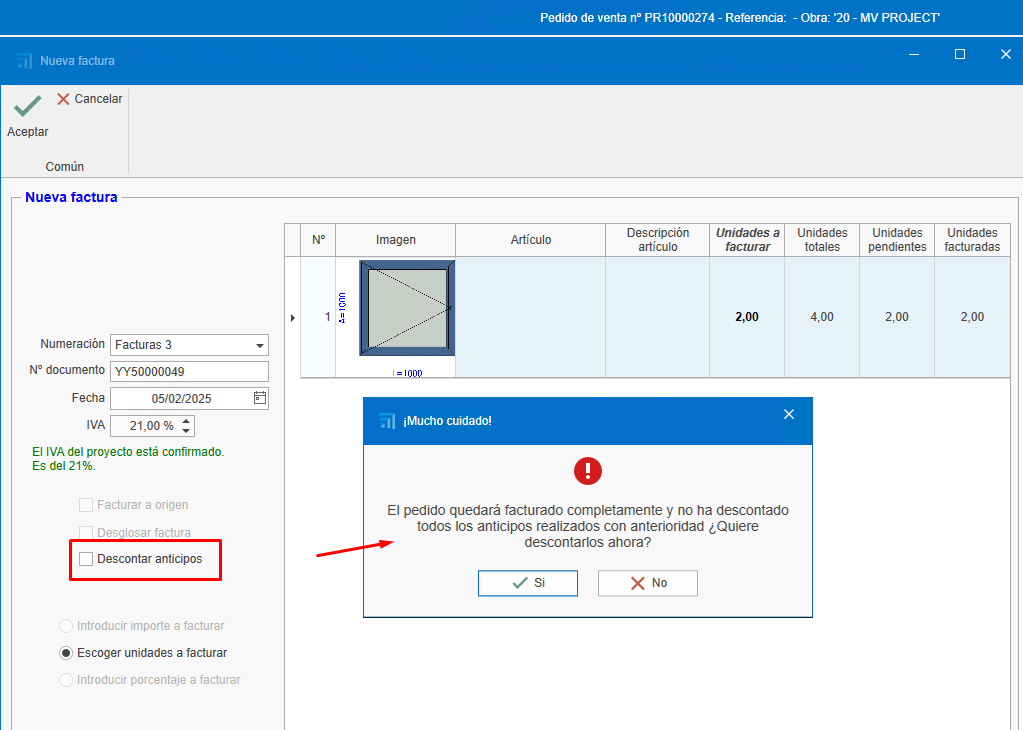This screenshot has width=1023, height=730.
Task: Close the ¡Mucho cuidado! dialog
Action: 789,414
